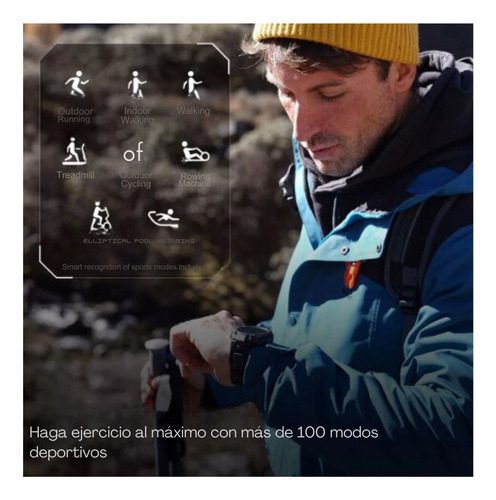Click the "Outdoor Running" text label
This screenshot has height=500, width=496.
[75, 115]
